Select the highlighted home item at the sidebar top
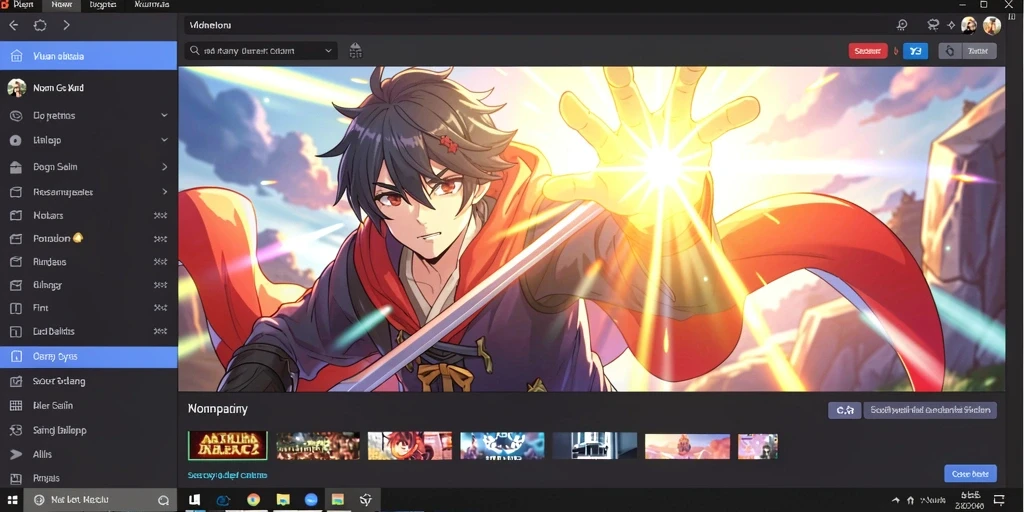The height and width of the screenshot is (512, 1024). (x=89, y=56)
